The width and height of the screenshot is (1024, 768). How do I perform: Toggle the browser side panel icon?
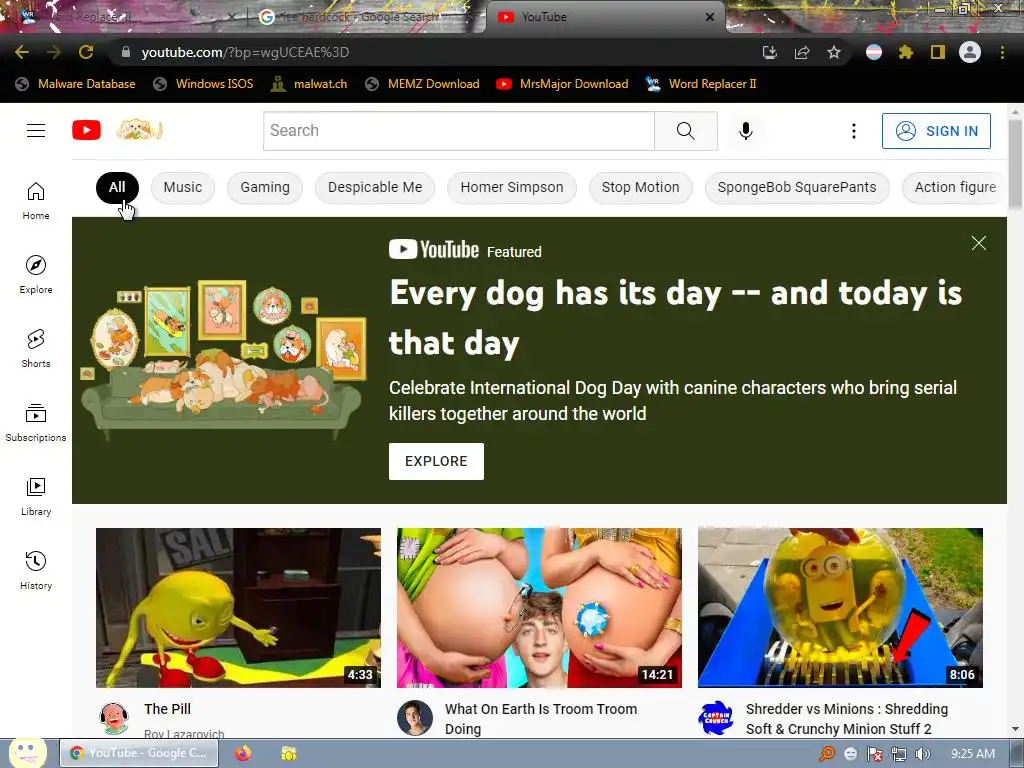(938, 52)
